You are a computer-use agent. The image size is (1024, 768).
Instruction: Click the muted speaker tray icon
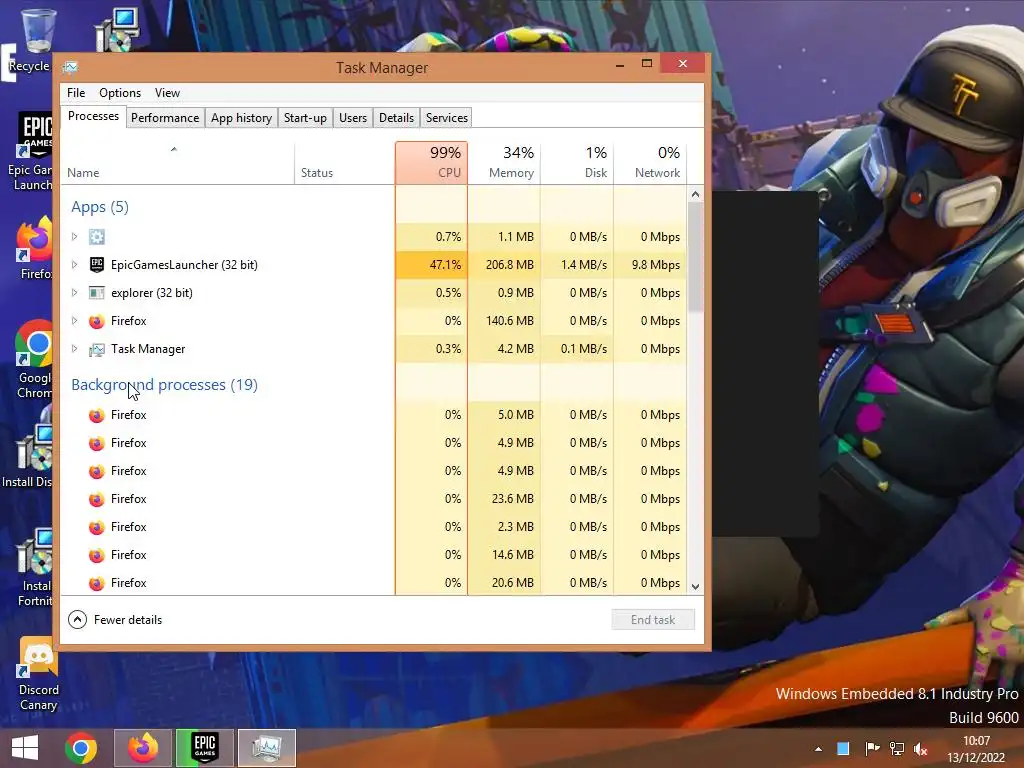(x=921, y=748)
